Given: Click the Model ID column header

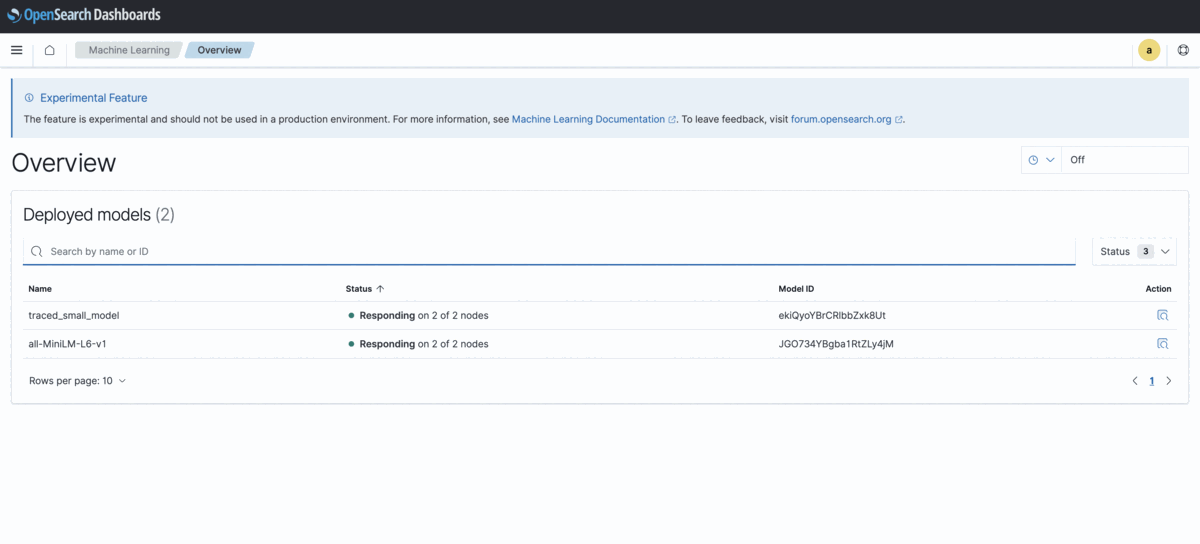Looking at the screenshot, I should pyautogui.click(x=796, y=289).
